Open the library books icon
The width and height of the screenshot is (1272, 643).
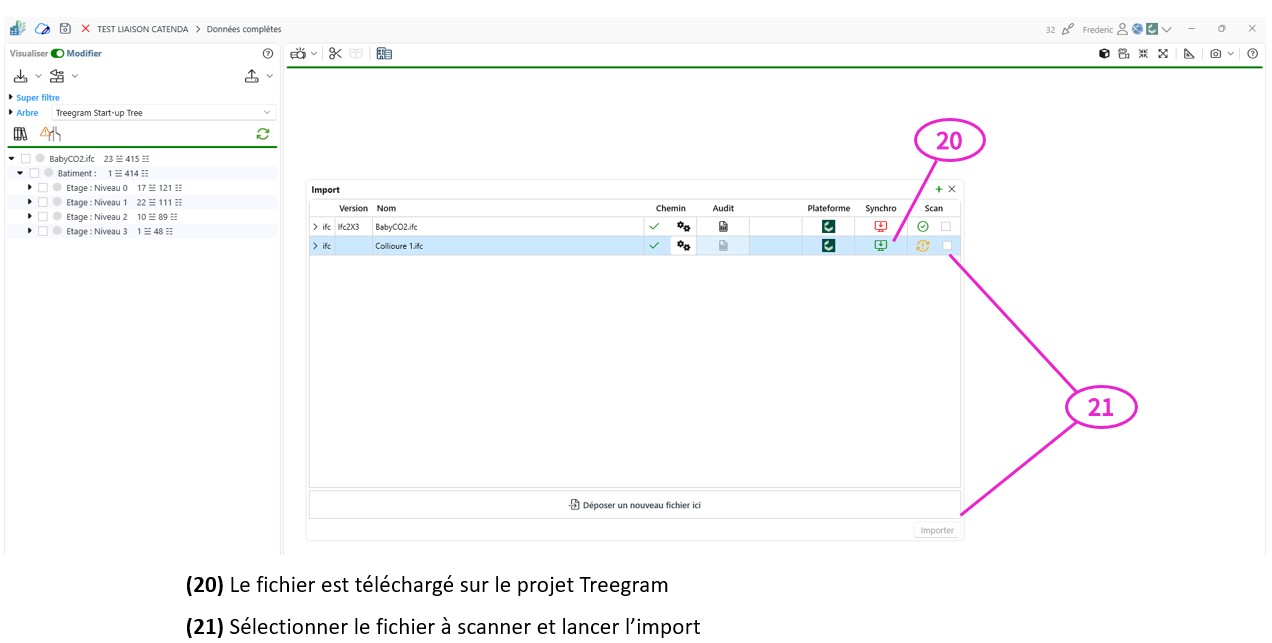point(21,134)
